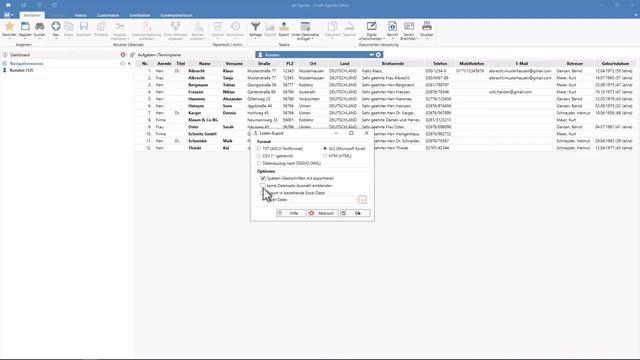Select the CSV export format option
This screenshot has width=640, height=360.
[x=259, y=156]
